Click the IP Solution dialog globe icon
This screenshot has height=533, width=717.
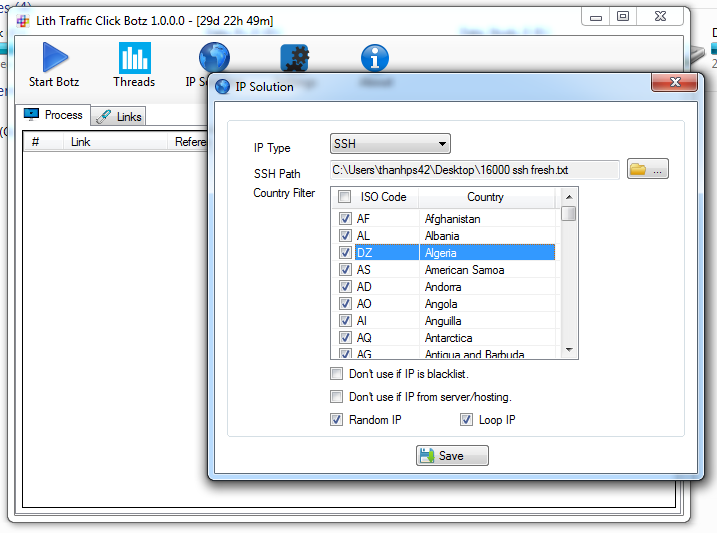tap(223, 86)
